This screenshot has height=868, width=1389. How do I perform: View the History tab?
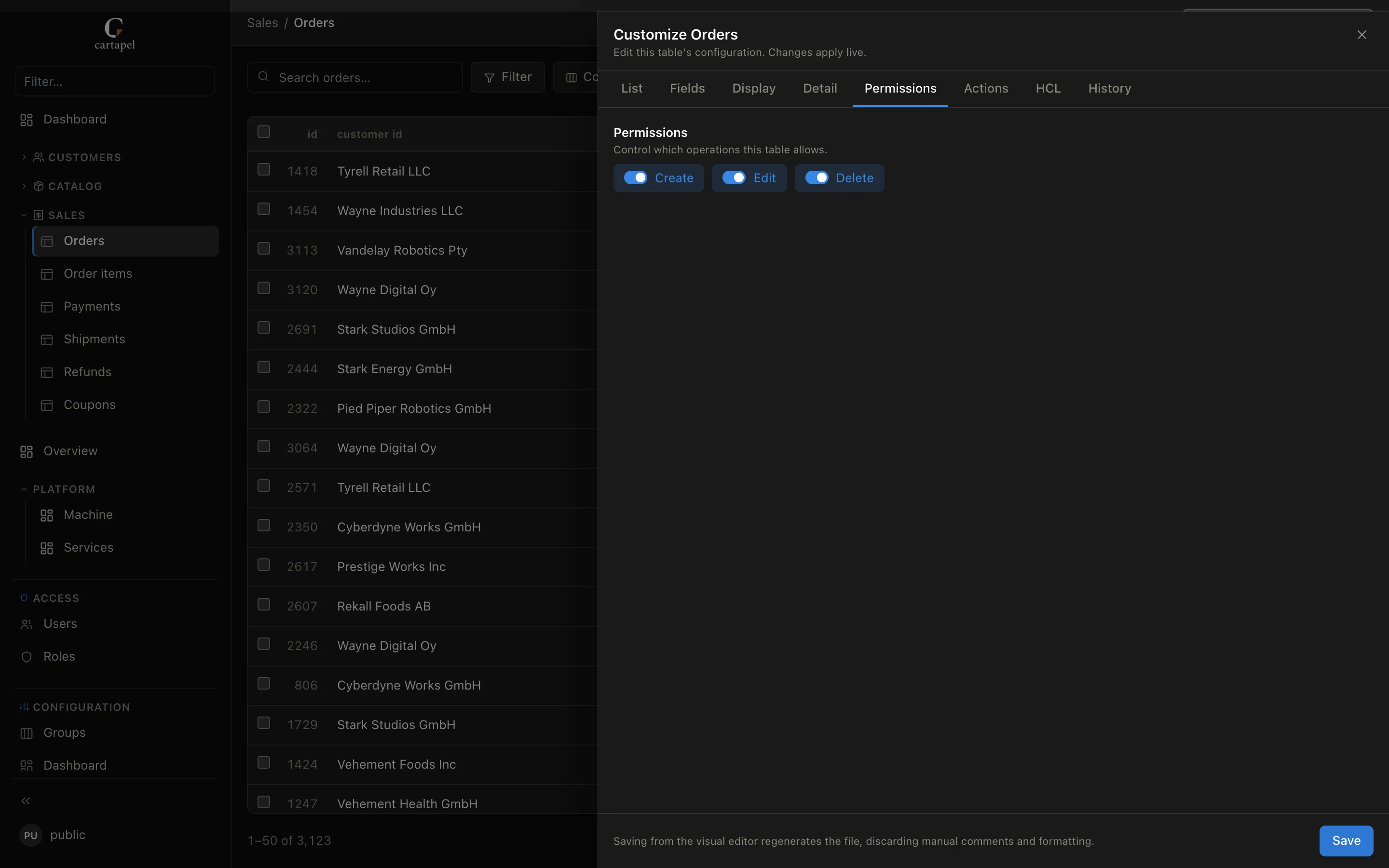(1109, 88)
